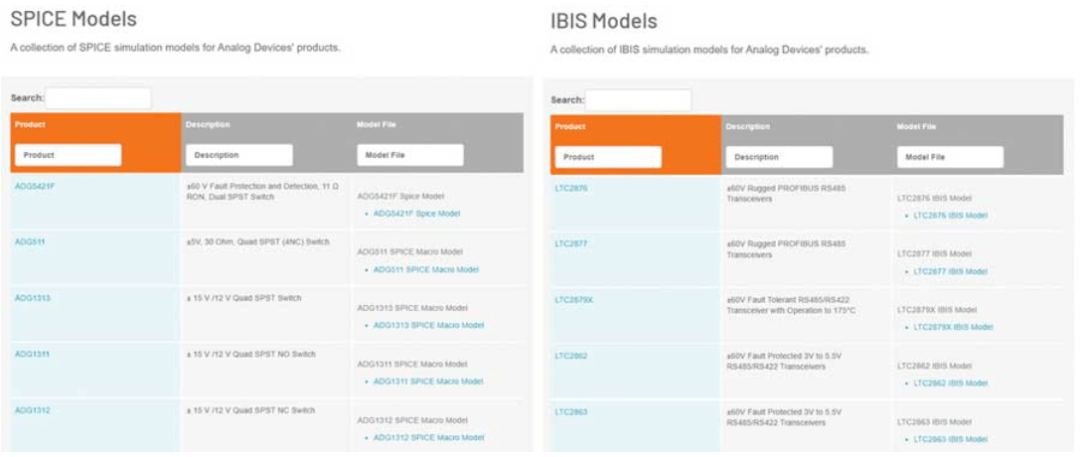Image resolution: width=1080 pixels, height=457 pixels.
Task: Download the ADG1311 SPICE Macro Model link
Action: pyautogui.click(x=428, y=381)
